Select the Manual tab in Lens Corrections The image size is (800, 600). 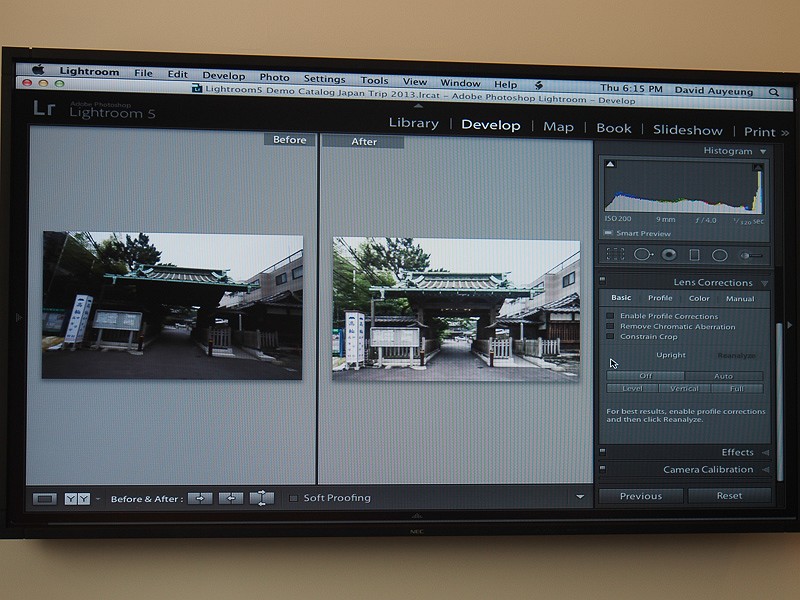click(740, 299)
